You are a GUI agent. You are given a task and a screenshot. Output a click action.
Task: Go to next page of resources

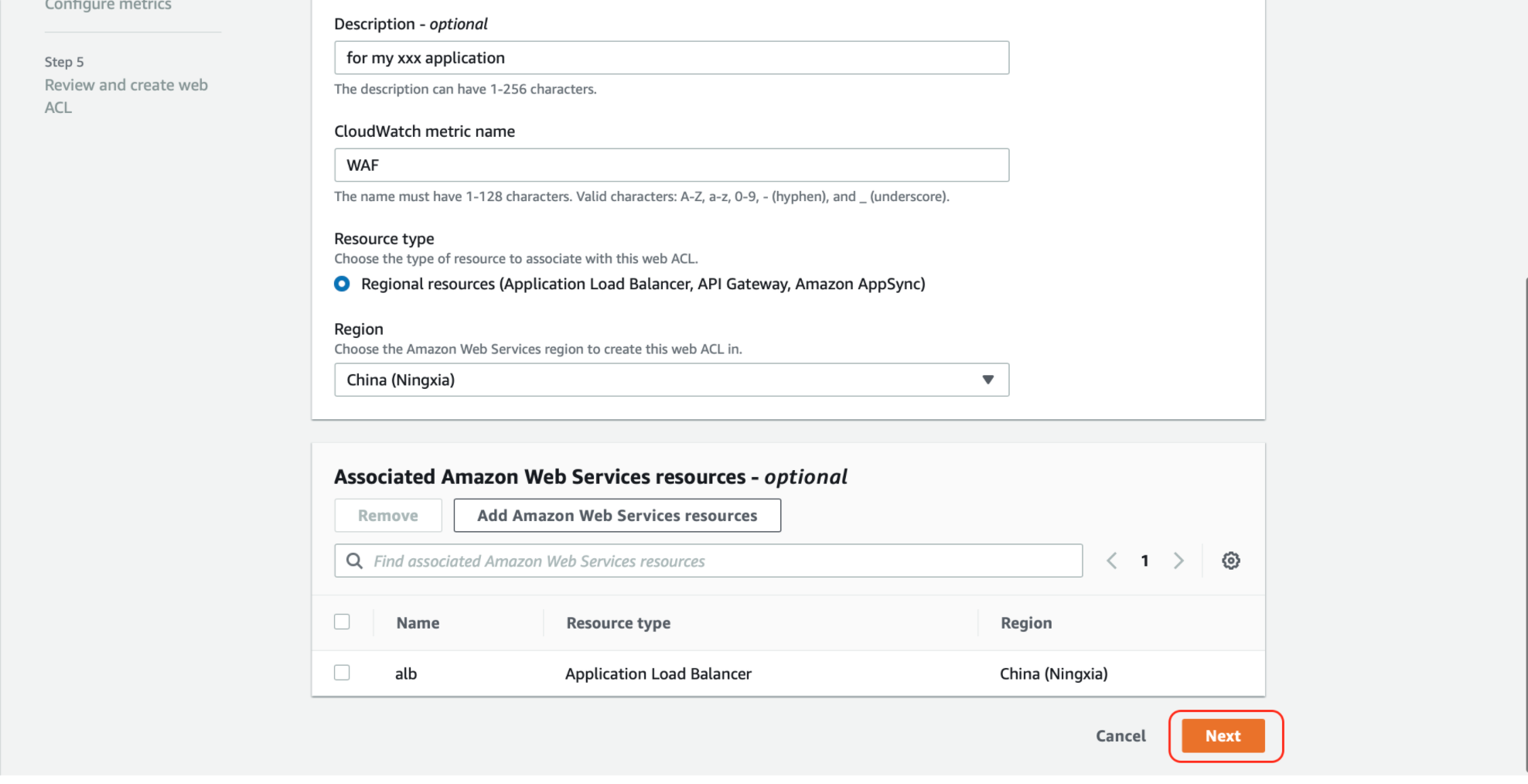click(x=1178, y=561)
